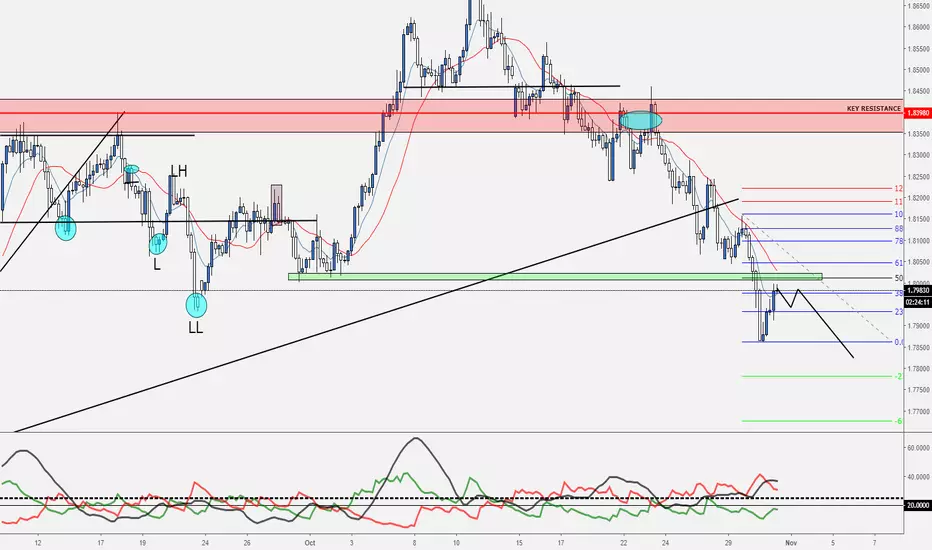Viewport: 932px width, 550px height.
Task: Click price axis value 1.78000
Action: (919, 369)
